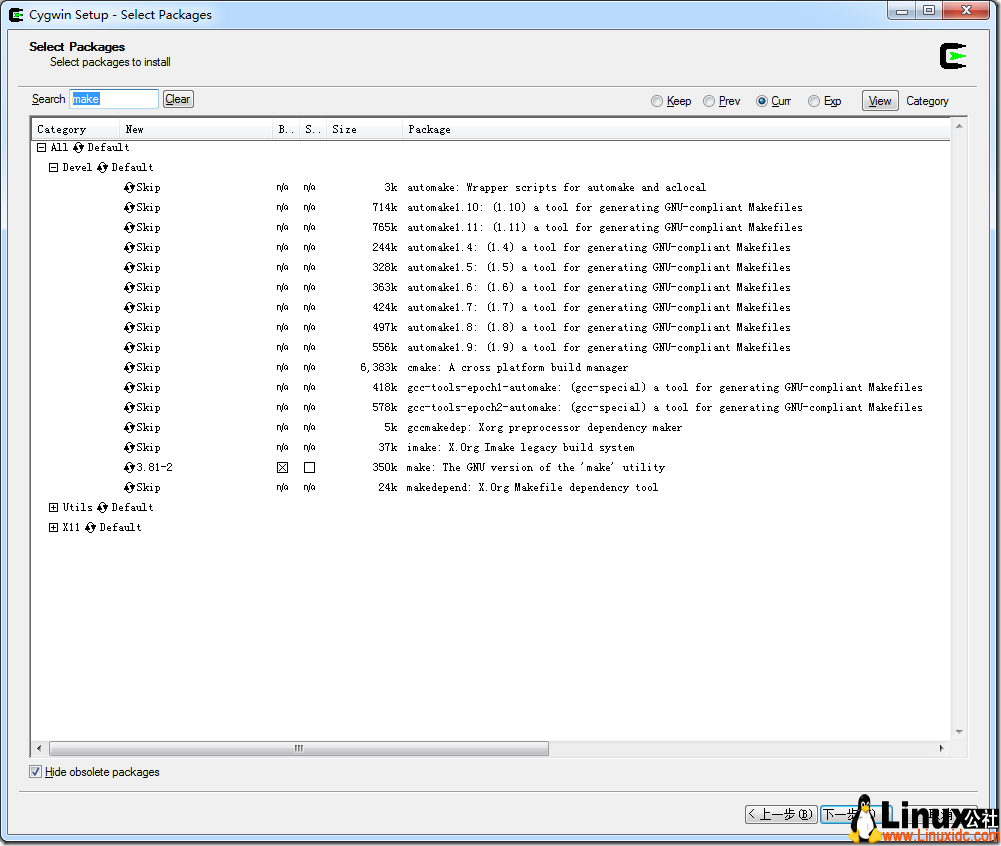Click cycle icon next to Devel Default
Screen dimensions: 1001x846
coord(102,168)
